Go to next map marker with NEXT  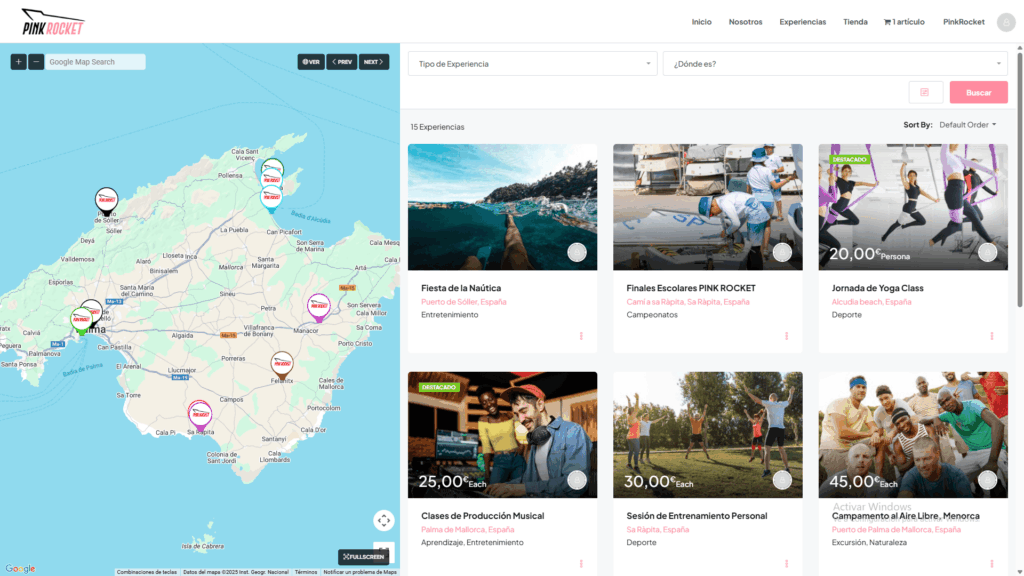point(374,62)
